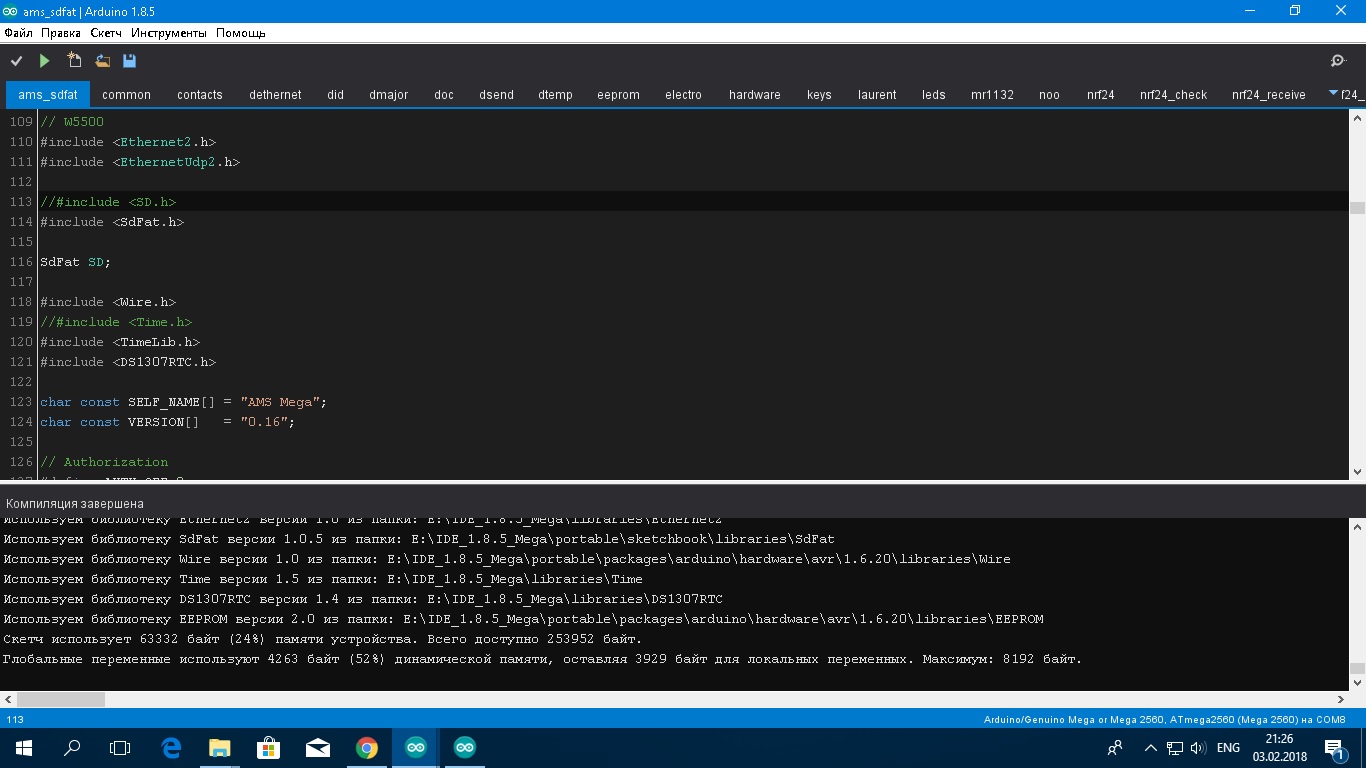Open the Файл menu
1366x768 pixels.
pos(18,33)
